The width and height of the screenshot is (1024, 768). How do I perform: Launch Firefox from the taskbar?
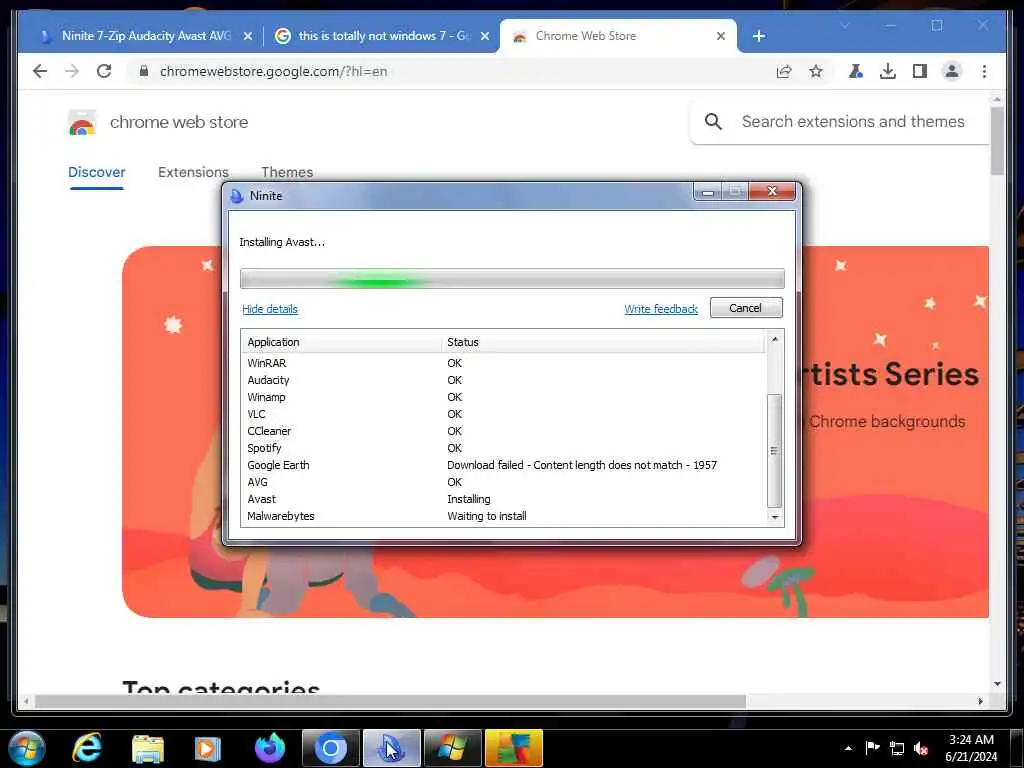(x=269, y=748)
